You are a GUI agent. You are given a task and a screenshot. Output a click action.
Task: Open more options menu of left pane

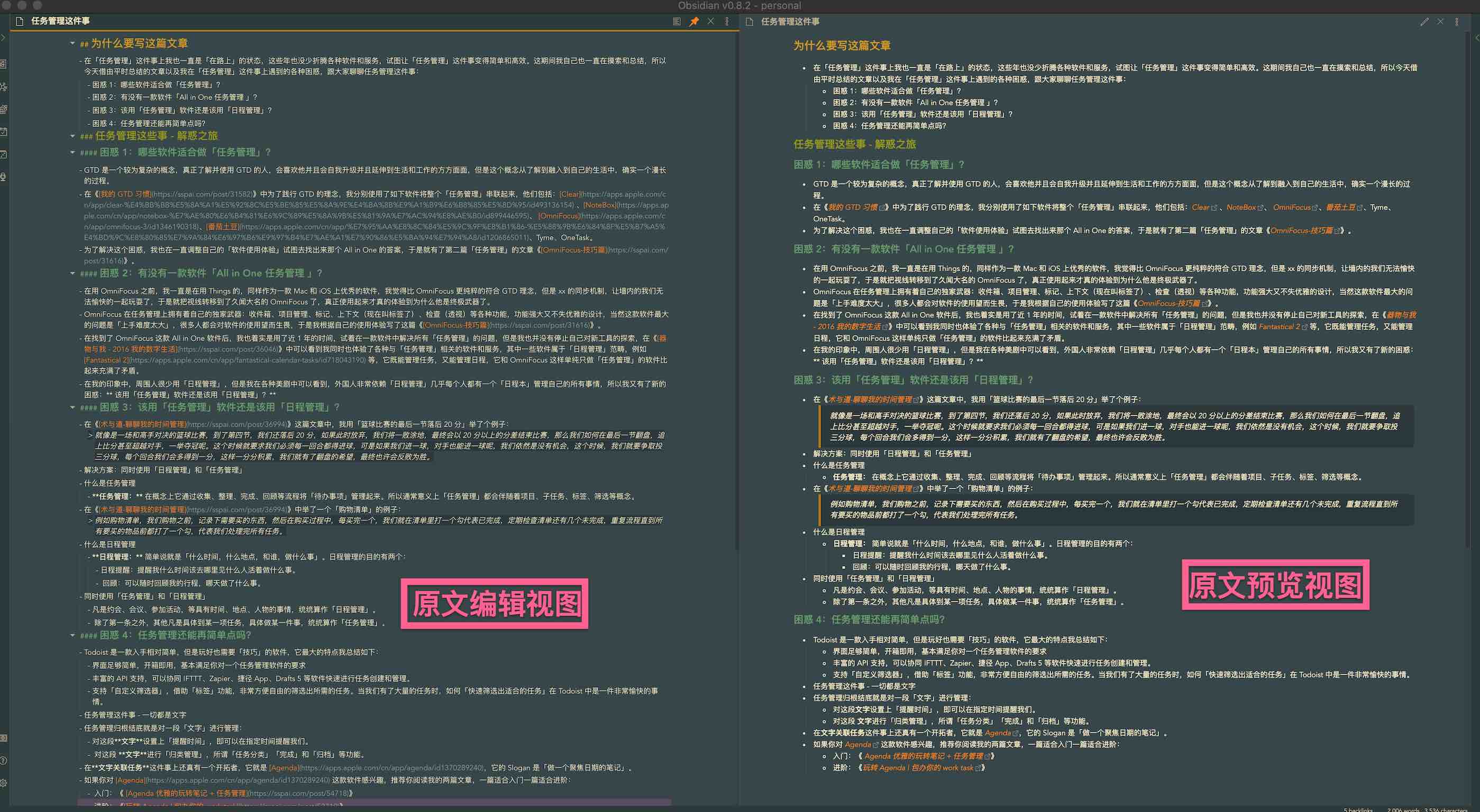click(727, 22)
